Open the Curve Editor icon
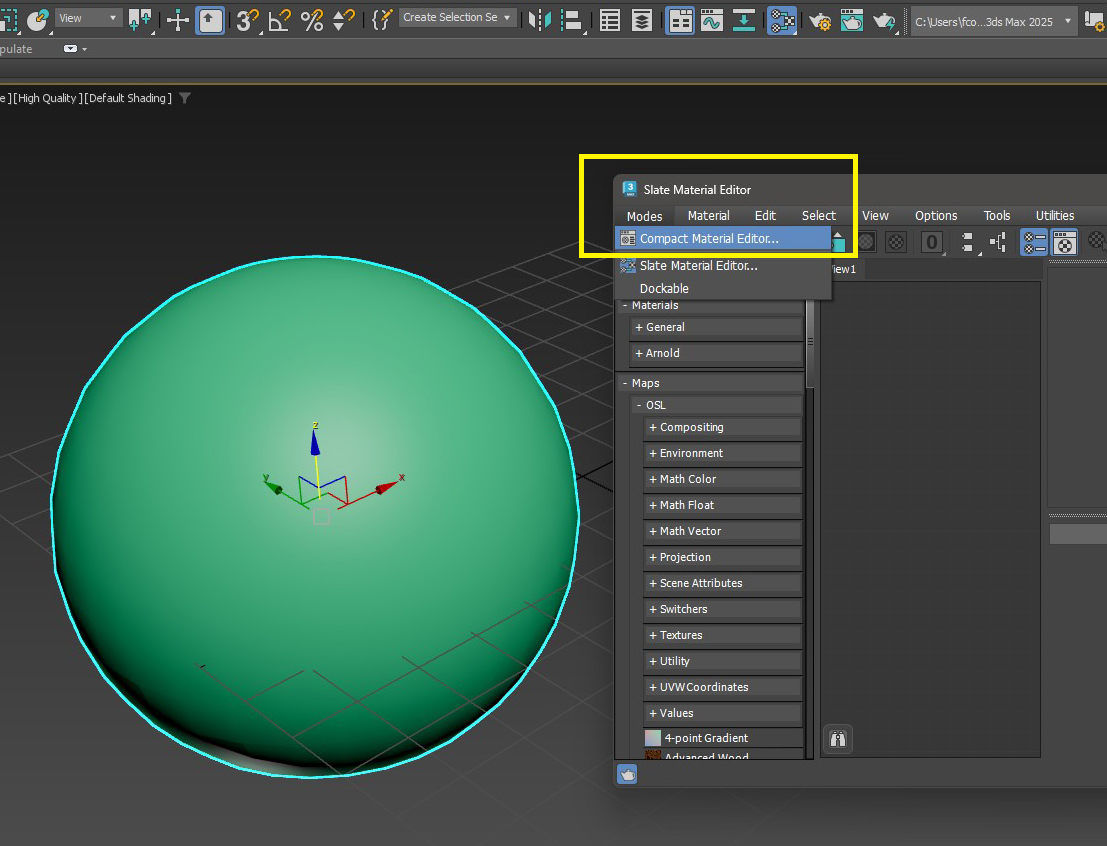 click(712, 20)
